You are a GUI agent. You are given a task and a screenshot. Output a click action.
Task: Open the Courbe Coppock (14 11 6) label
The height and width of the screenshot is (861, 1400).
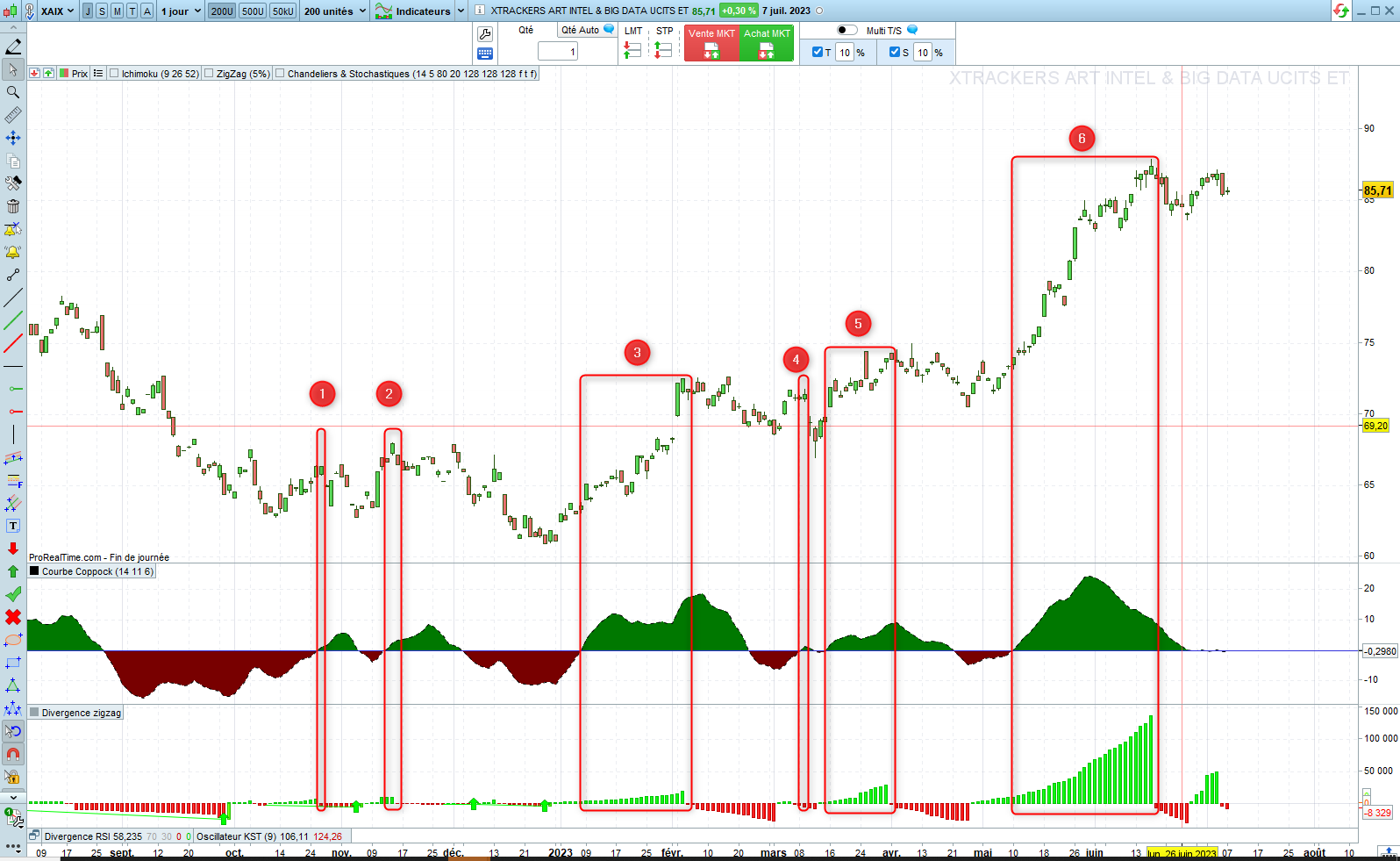tap(97, 571)
